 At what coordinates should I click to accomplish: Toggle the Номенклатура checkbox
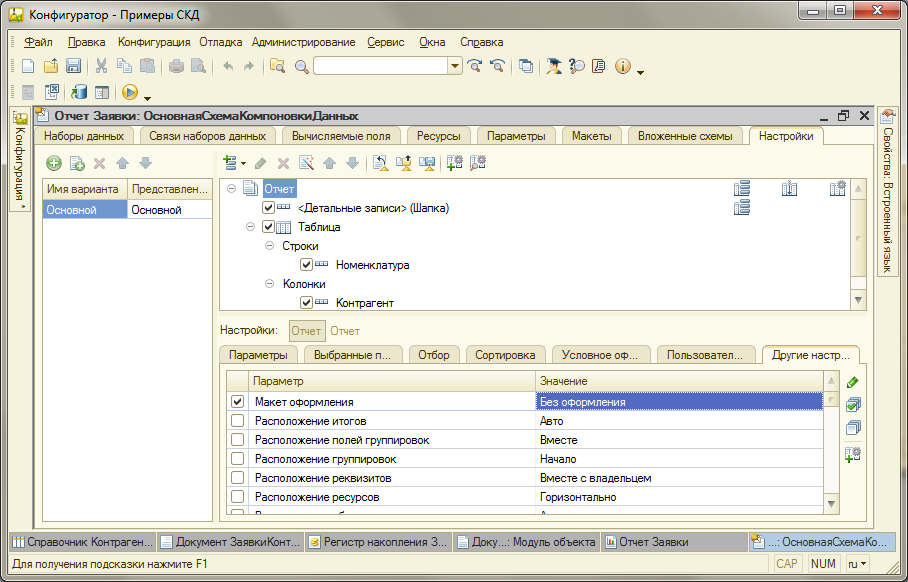click(306, 265)
